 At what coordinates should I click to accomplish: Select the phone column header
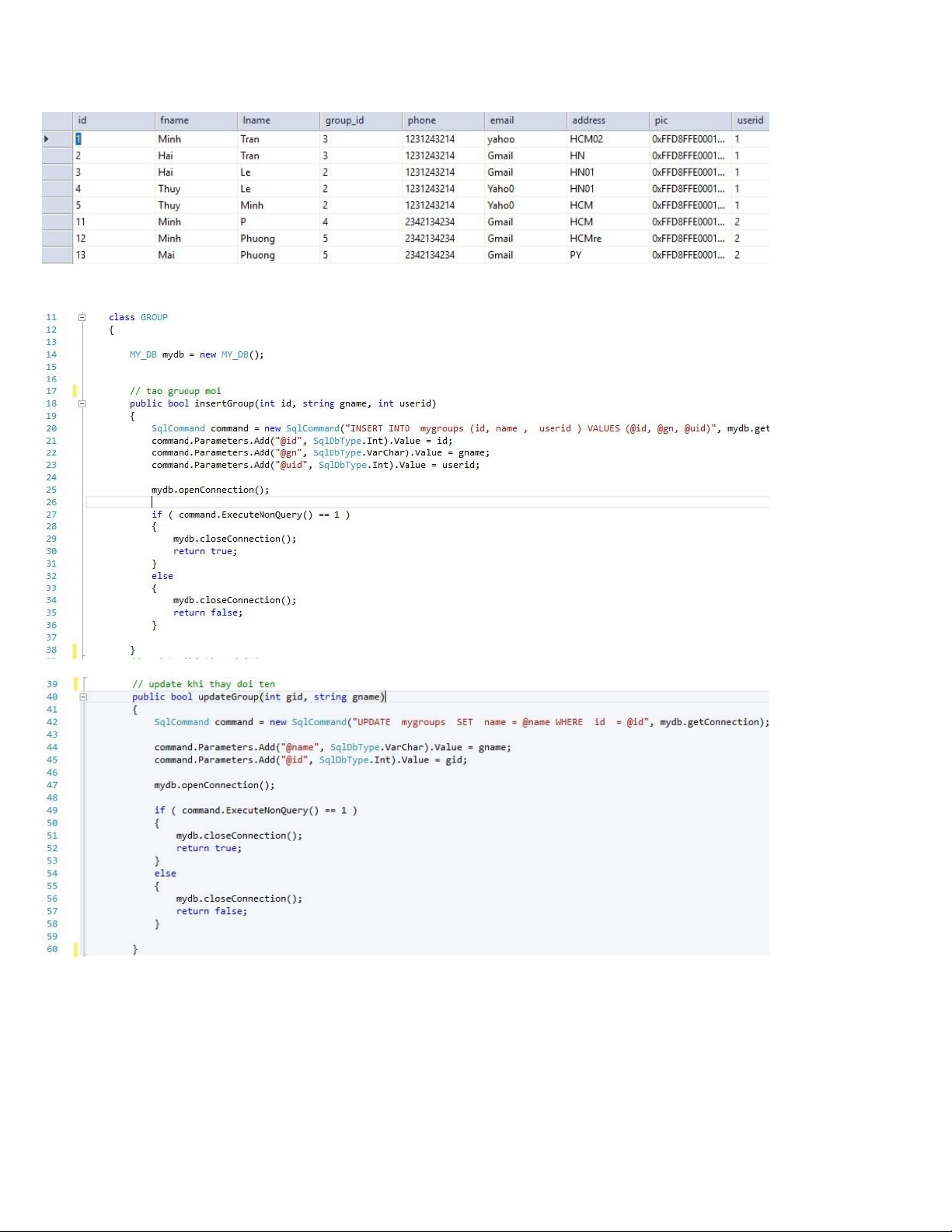(x=443, y=120)
